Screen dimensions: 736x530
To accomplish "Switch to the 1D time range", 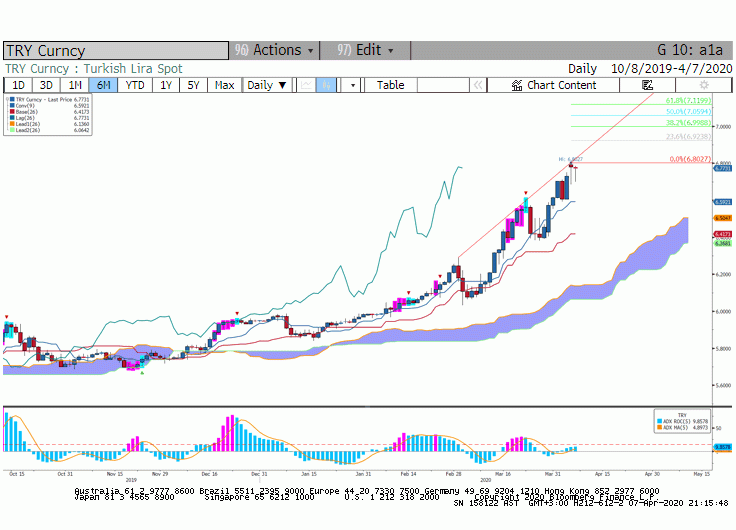I will tap(18, 85).
